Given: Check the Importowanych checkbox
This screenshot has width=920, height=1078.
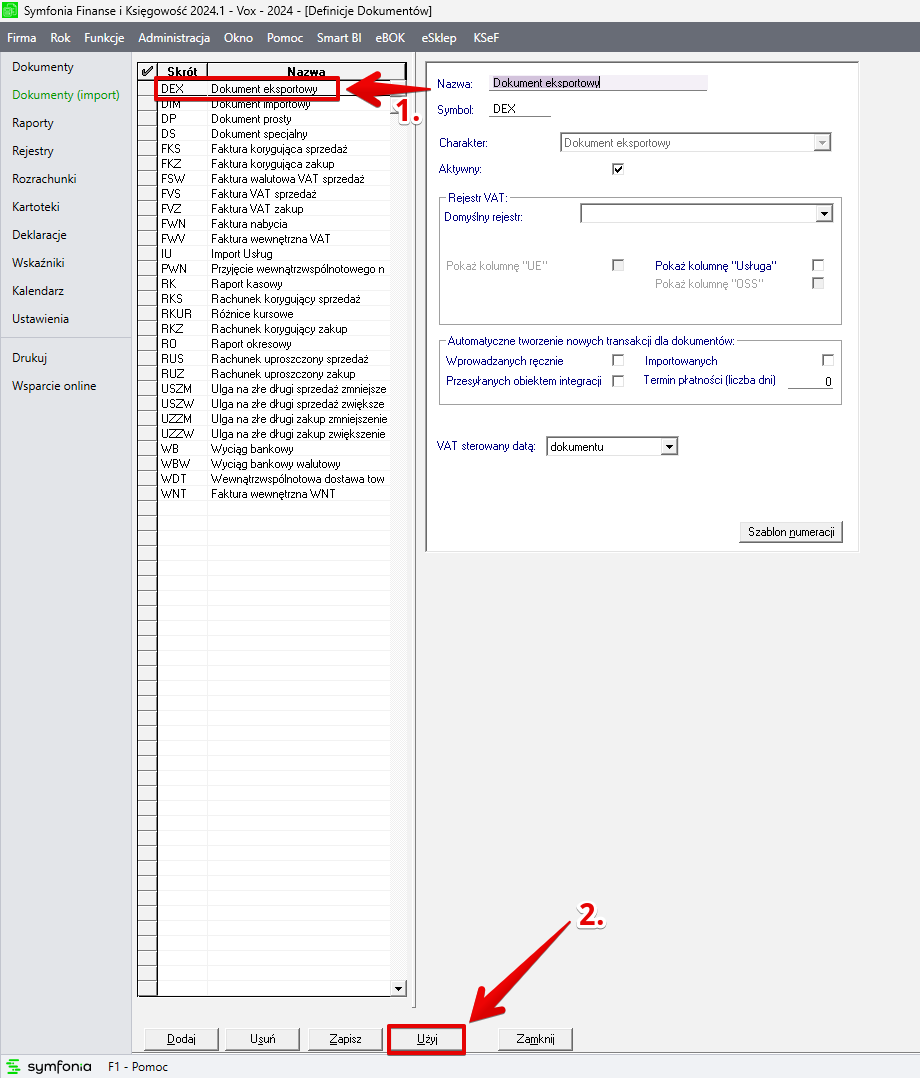Looking at the screenshot, I should point(828,360).
